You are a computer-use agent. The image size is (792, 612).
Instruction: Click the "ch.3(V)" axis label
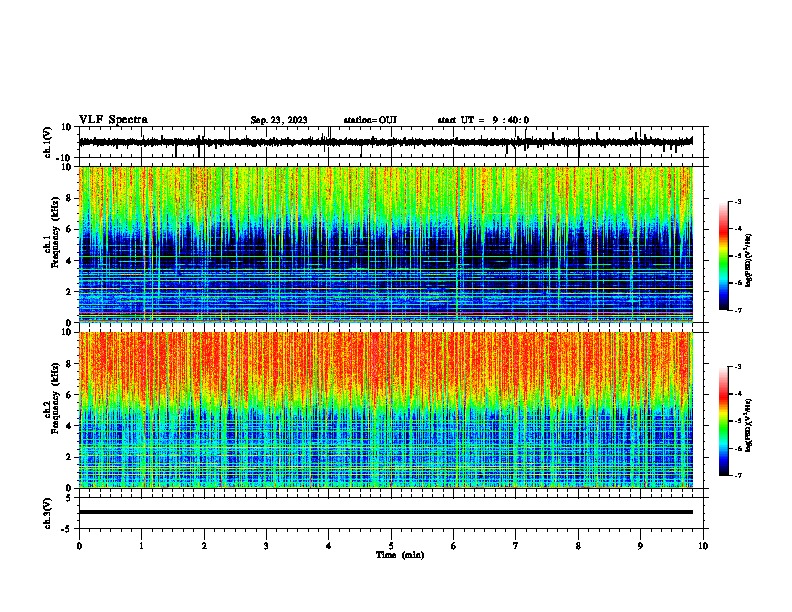point(48,513)
